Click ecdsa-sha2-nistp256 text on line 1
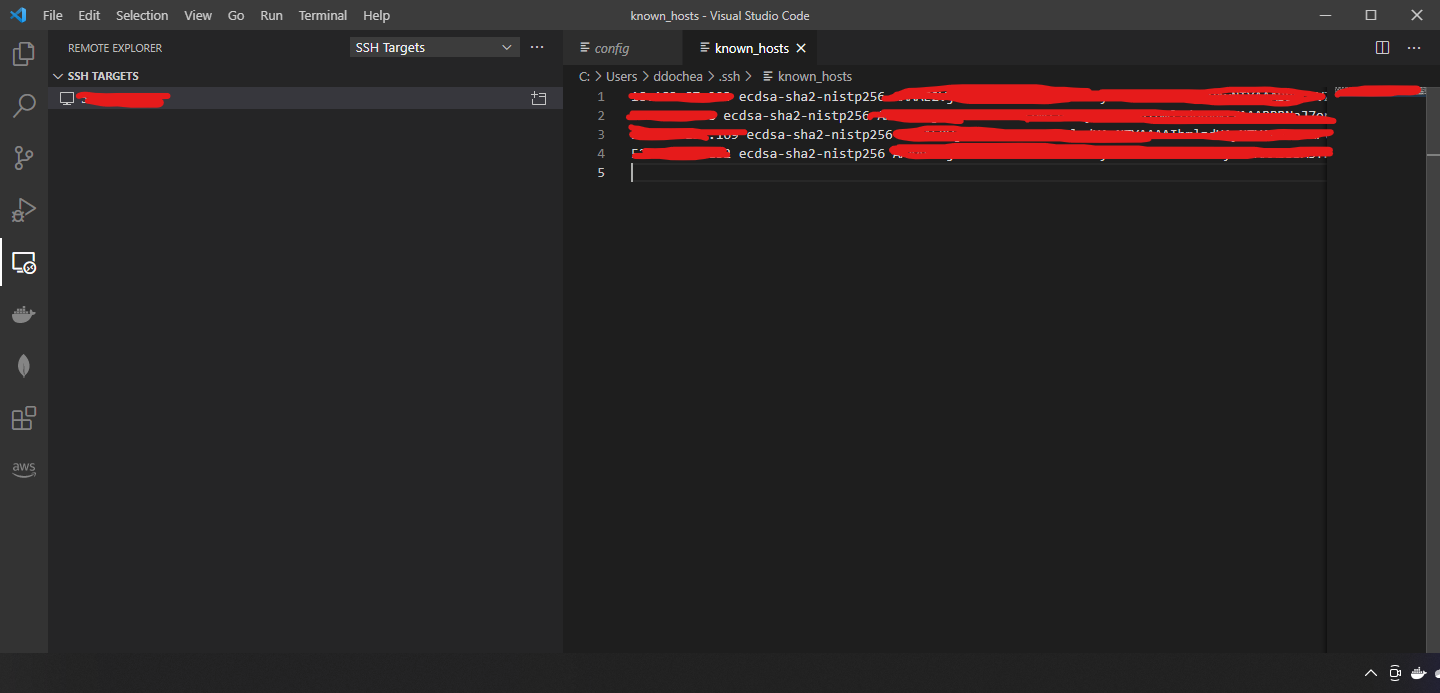This screenshot has height=693, width=1440. (812, 97)
